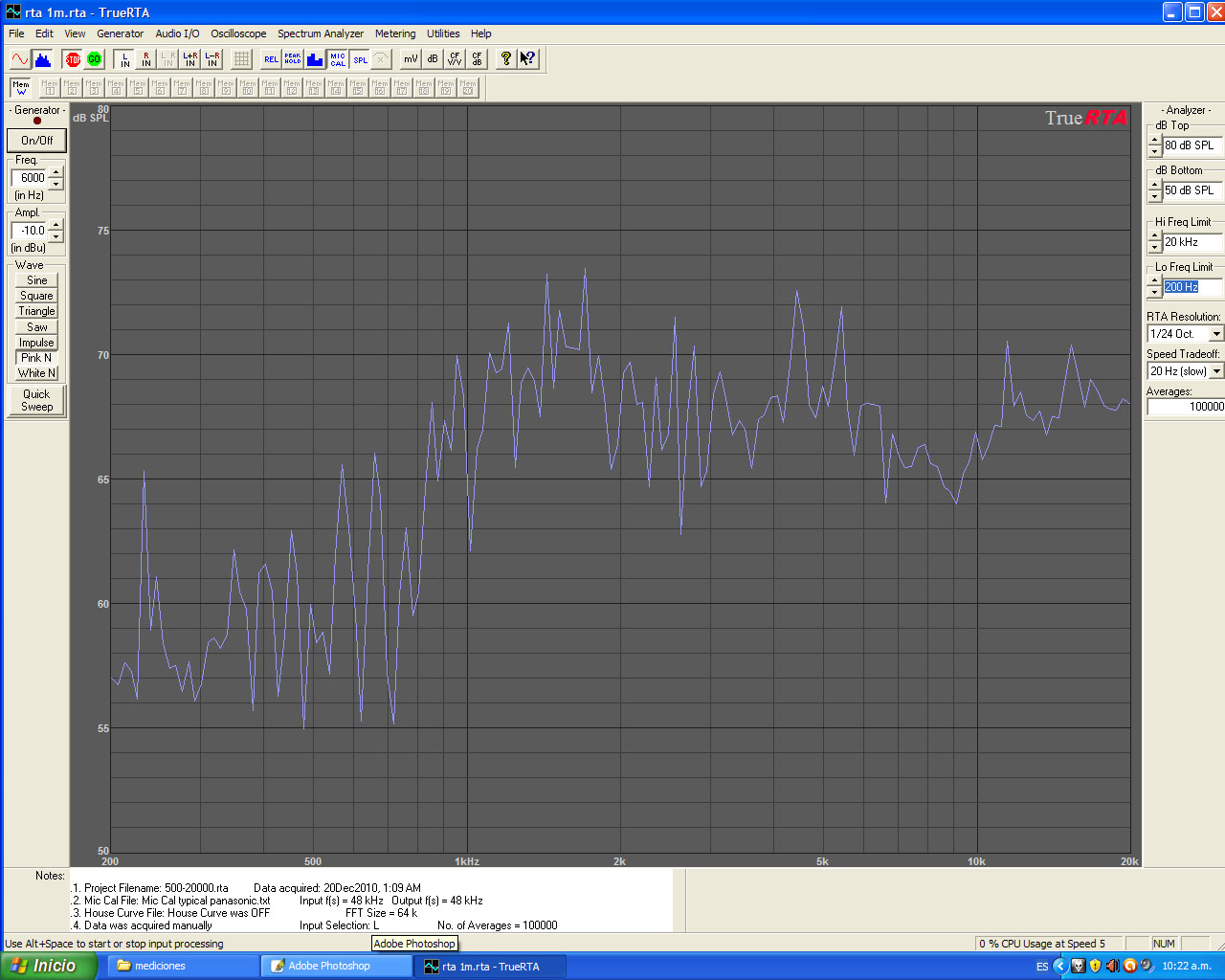The height and width of the screenshot is (980, 1225).
Task: Select R IN input toolbar icon
Action: (x=146, y=59)
